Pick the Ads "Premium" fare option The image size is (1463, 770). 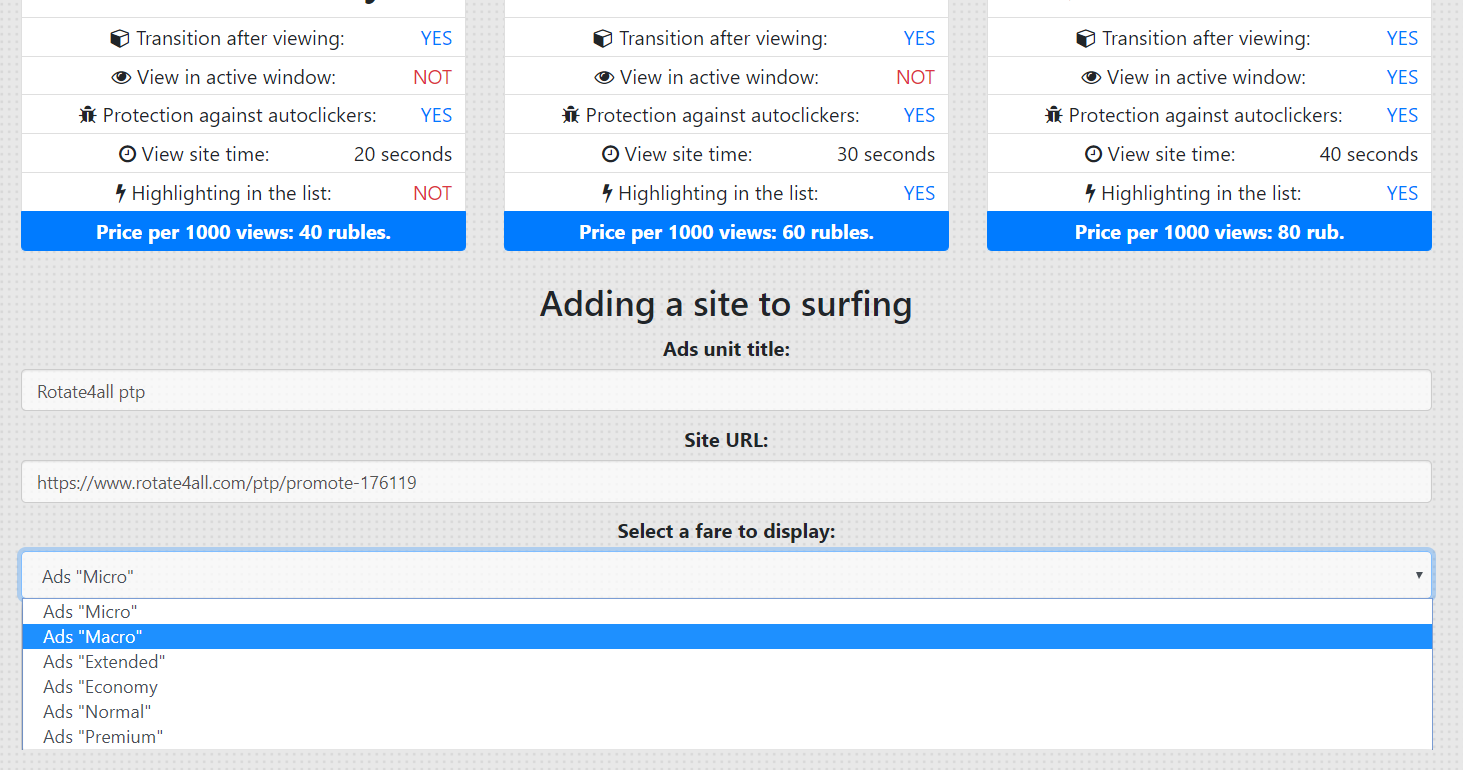click(103, 737)
